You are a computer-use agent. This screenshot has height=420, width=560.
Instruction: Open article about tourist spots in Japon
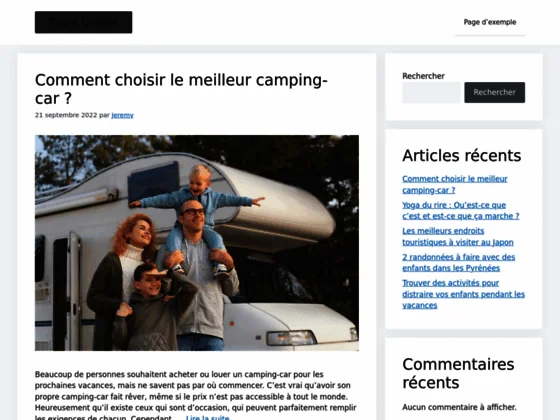[x=458, y=236]
